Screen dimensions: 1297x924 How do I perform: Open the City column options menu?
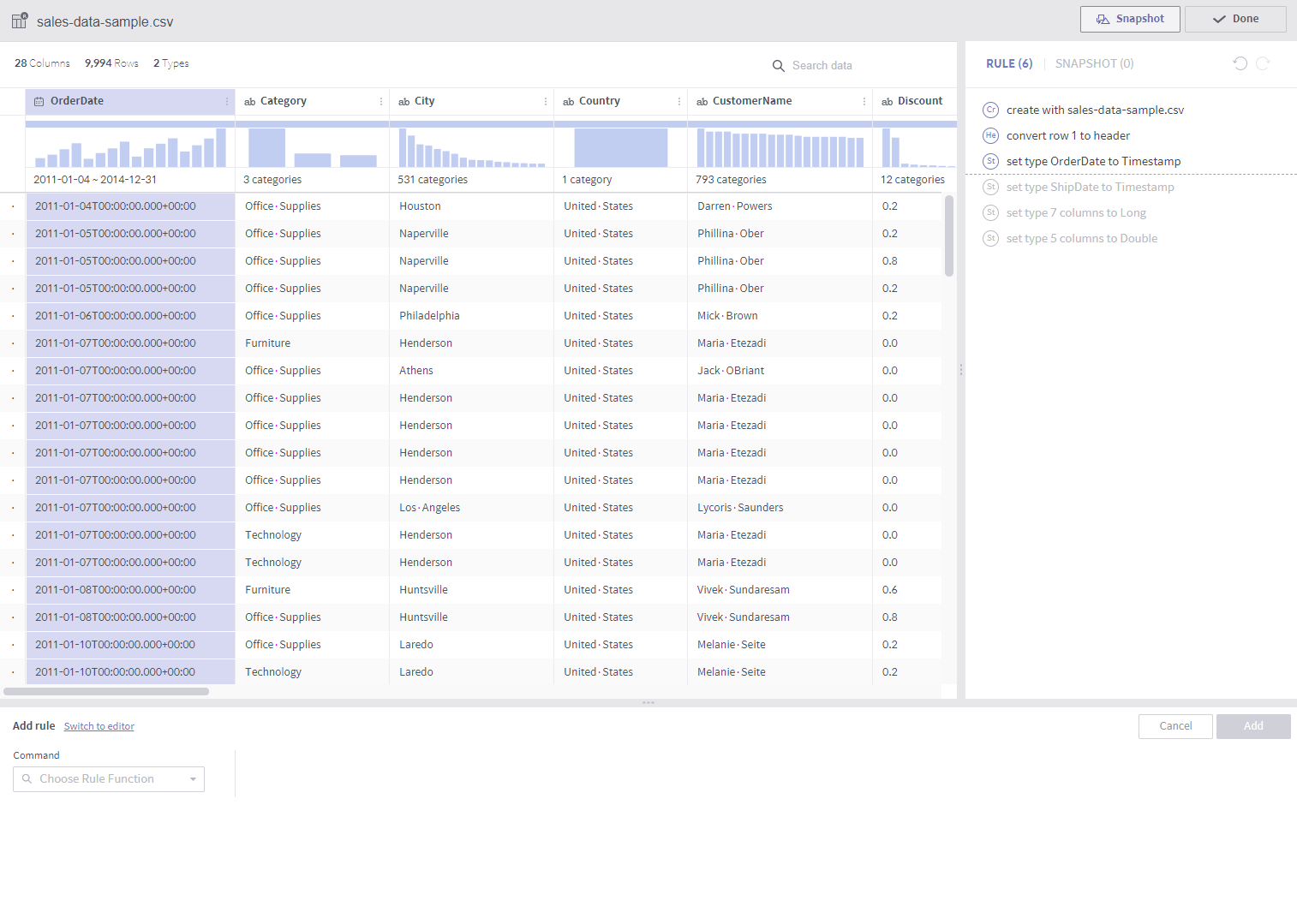point(546,101)
